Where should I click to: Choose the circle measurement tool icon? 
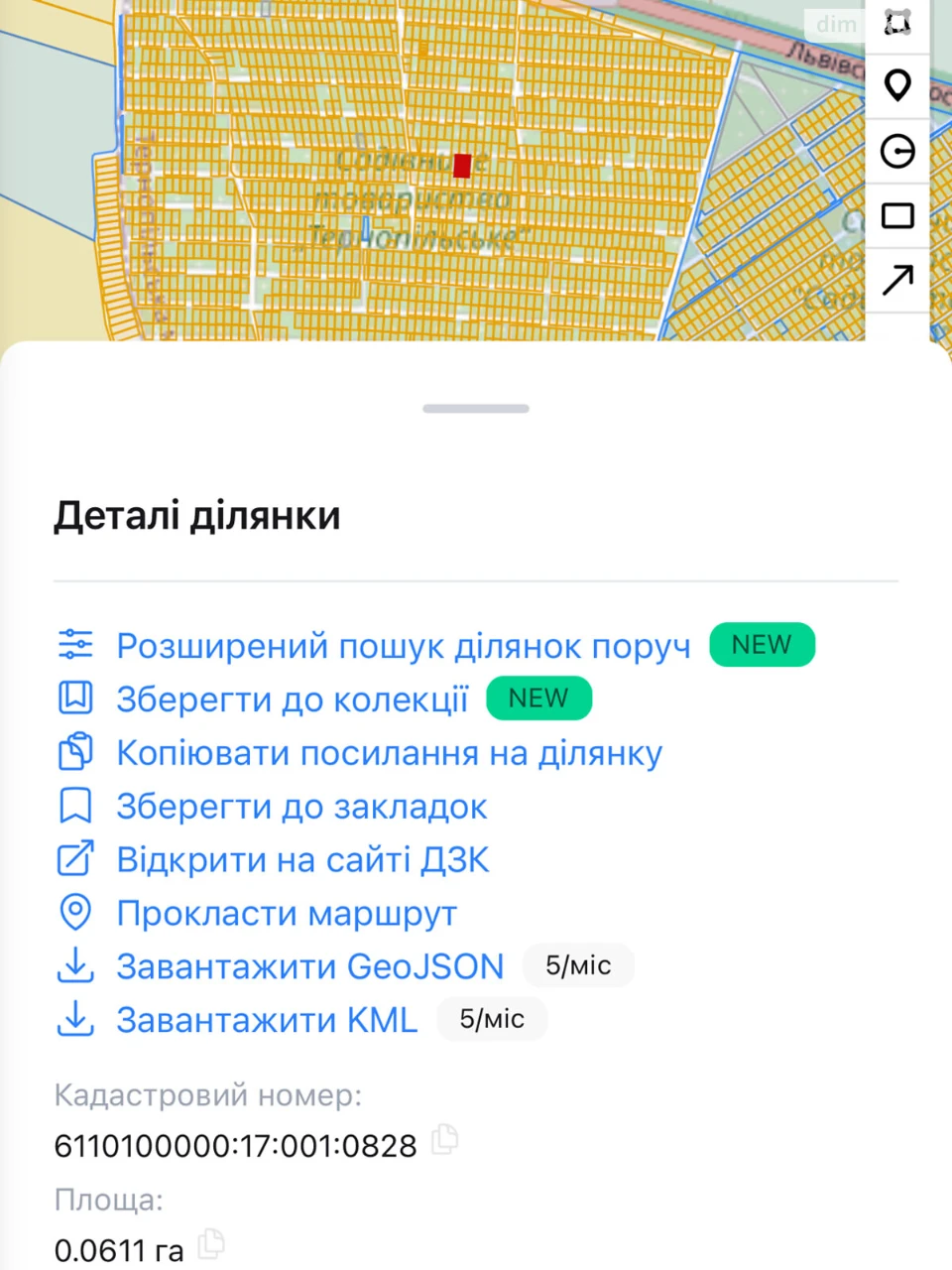pos(897,152)
